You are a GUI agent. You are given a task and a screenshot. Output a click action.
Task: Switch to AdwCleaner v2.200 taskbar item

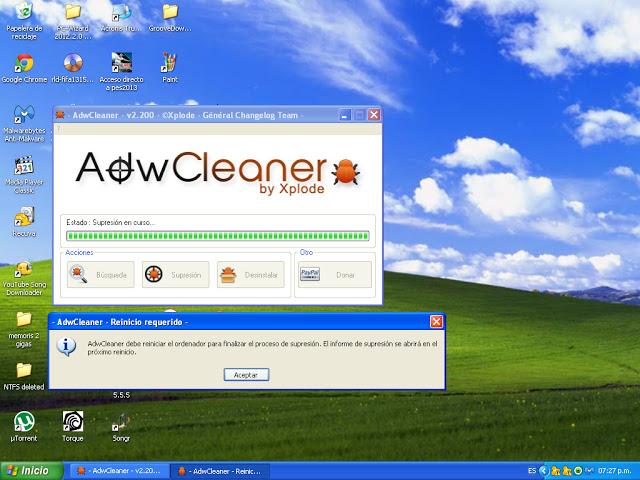click(x=116, y=470)
